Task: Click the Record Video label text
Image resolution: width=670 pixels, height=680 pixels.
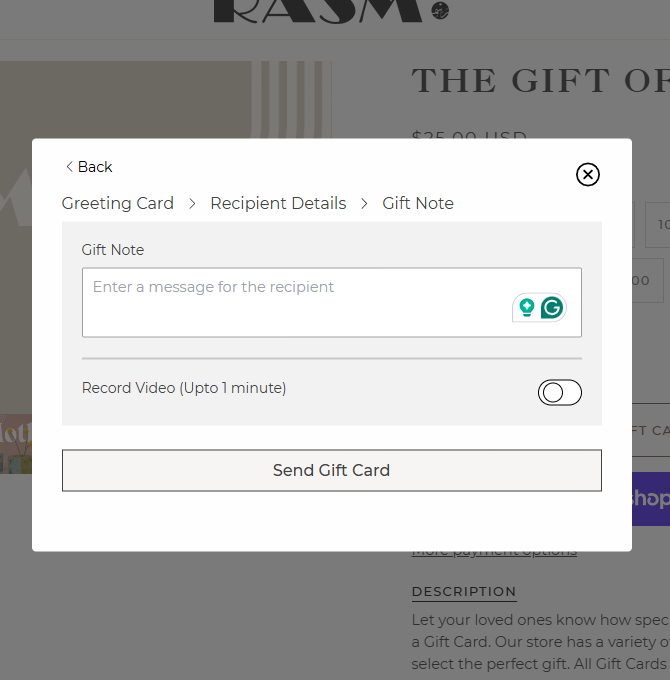Action: click(x=184, y=388)
